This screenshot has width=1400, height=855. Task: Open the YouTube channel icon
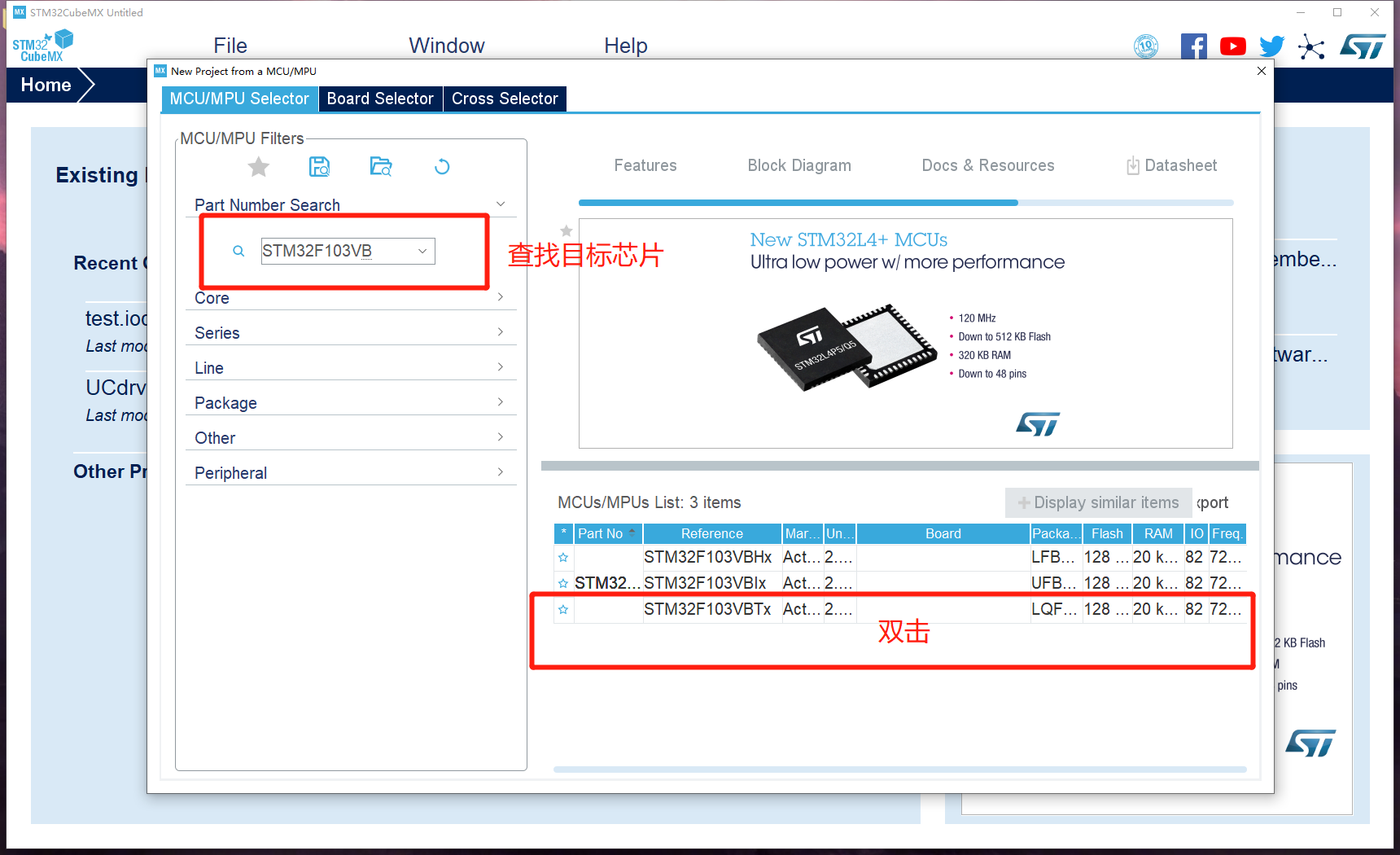tap(1233, 46)
